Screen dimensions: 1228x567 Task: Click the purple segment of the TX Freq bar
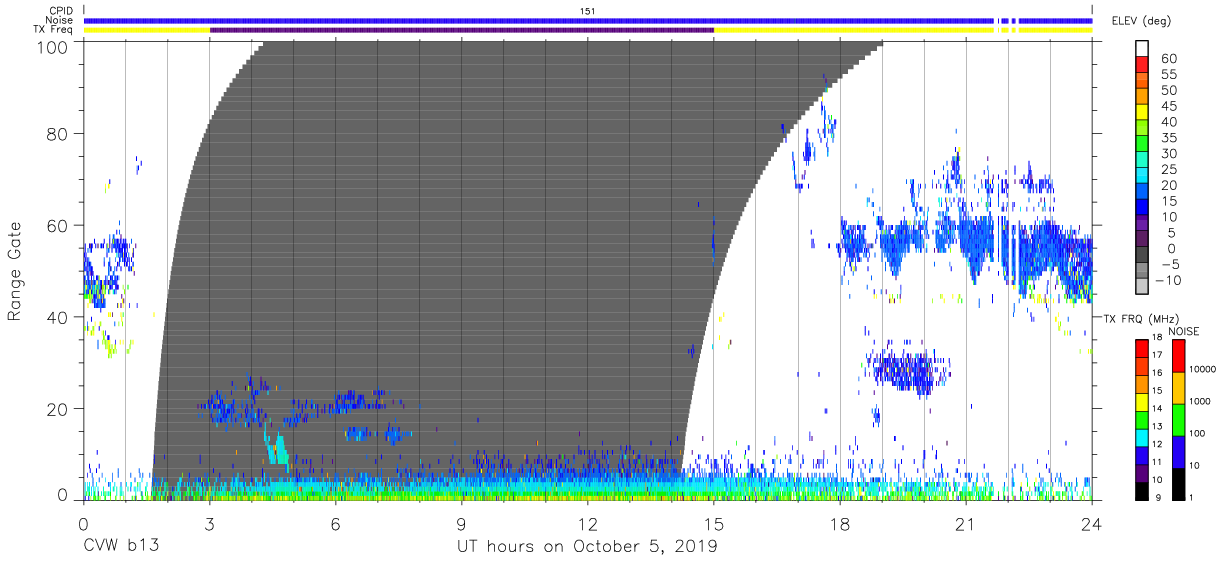(462, 30)
